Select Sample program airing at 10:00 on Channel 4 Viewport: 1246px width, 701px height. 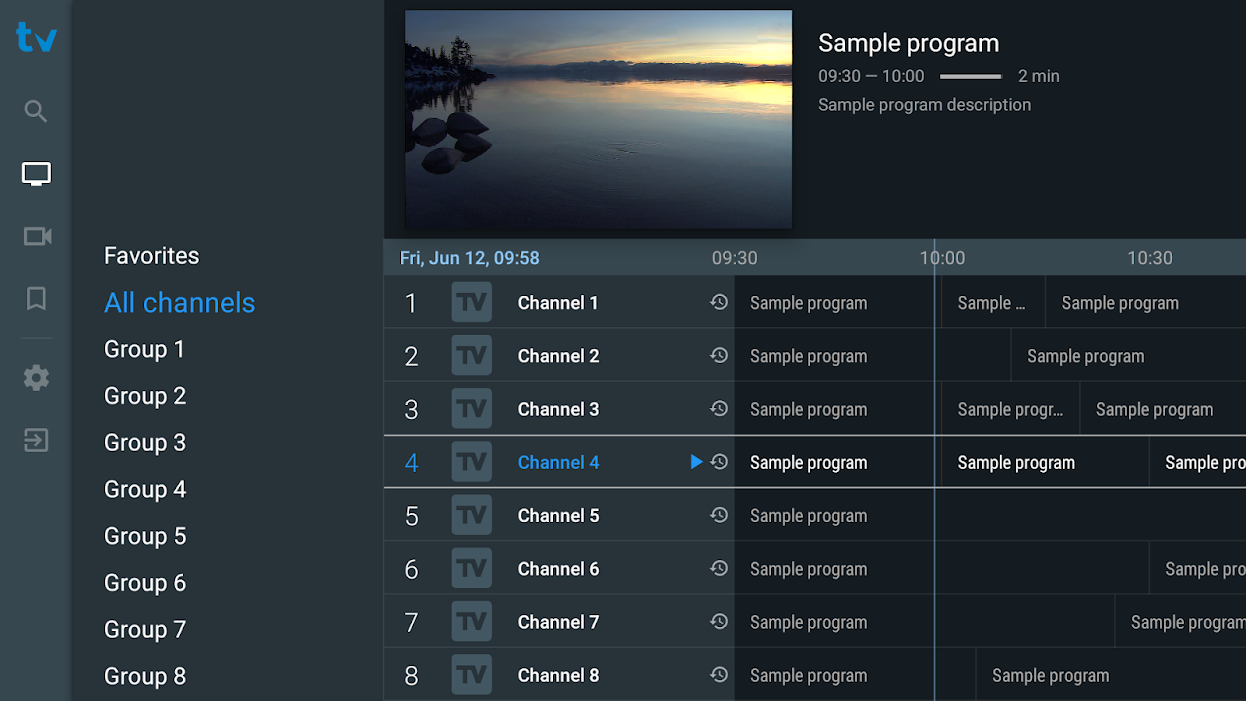tap(1044, 461)
